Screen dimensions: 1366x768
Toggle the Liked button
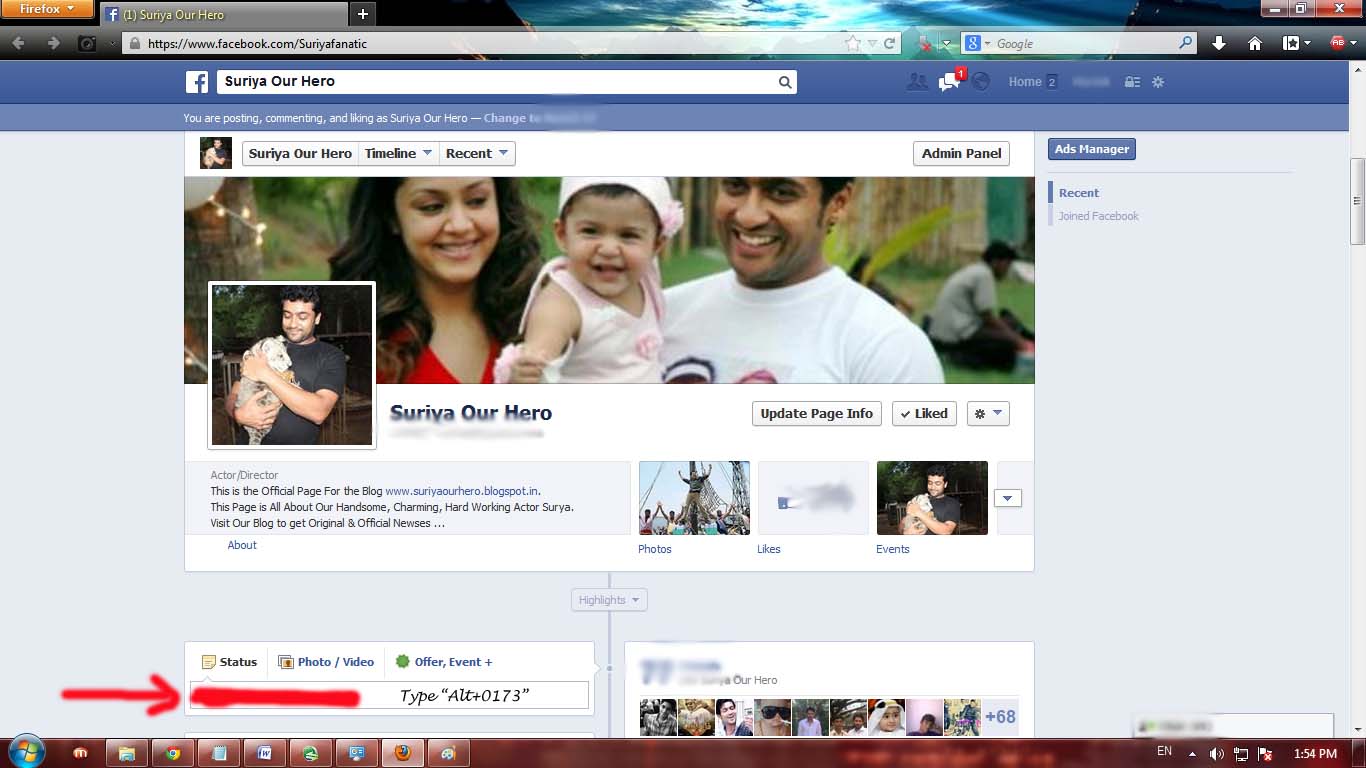924,413
